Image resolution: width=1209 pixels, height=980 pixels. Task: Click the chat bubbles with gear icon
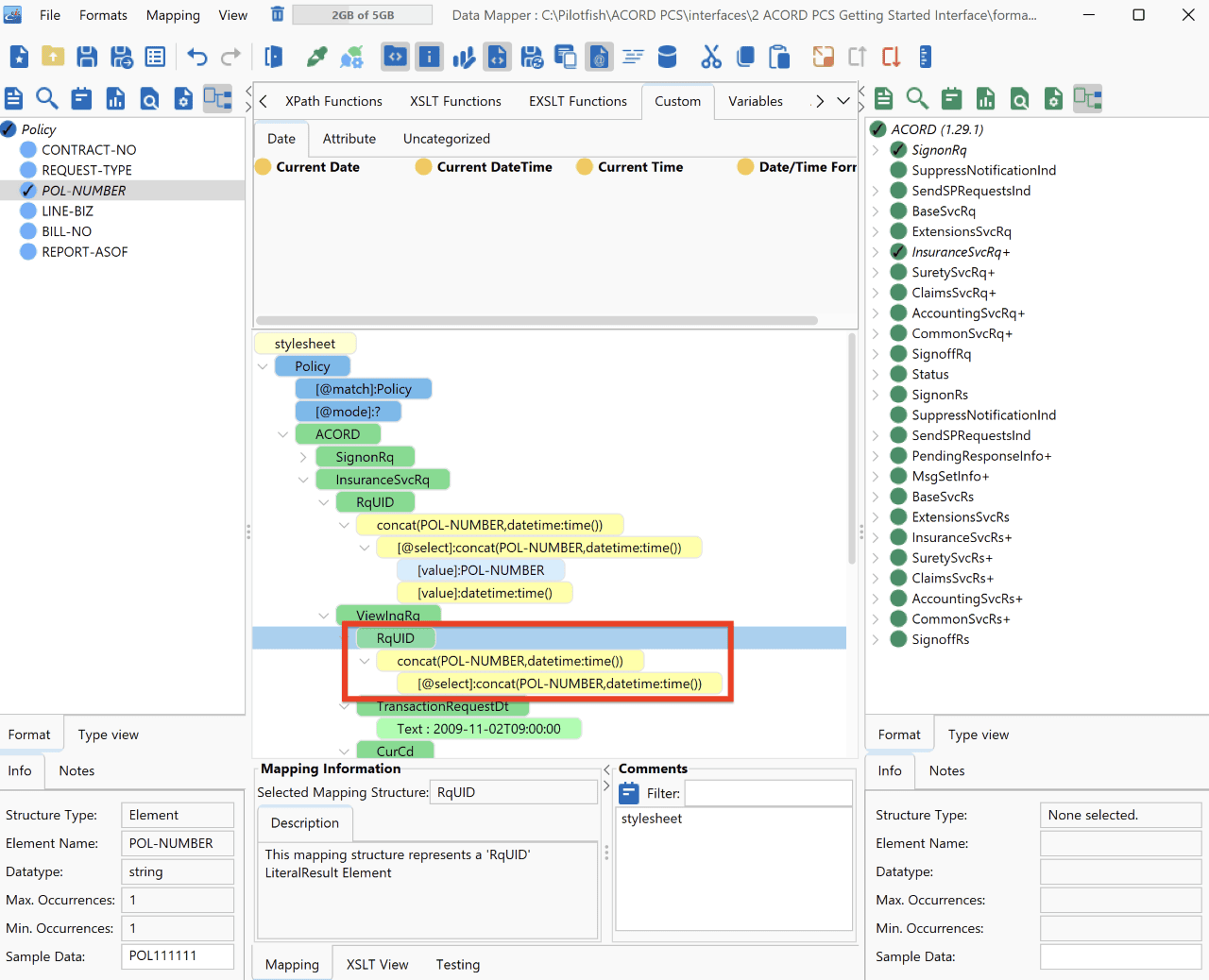coord(351,57)
